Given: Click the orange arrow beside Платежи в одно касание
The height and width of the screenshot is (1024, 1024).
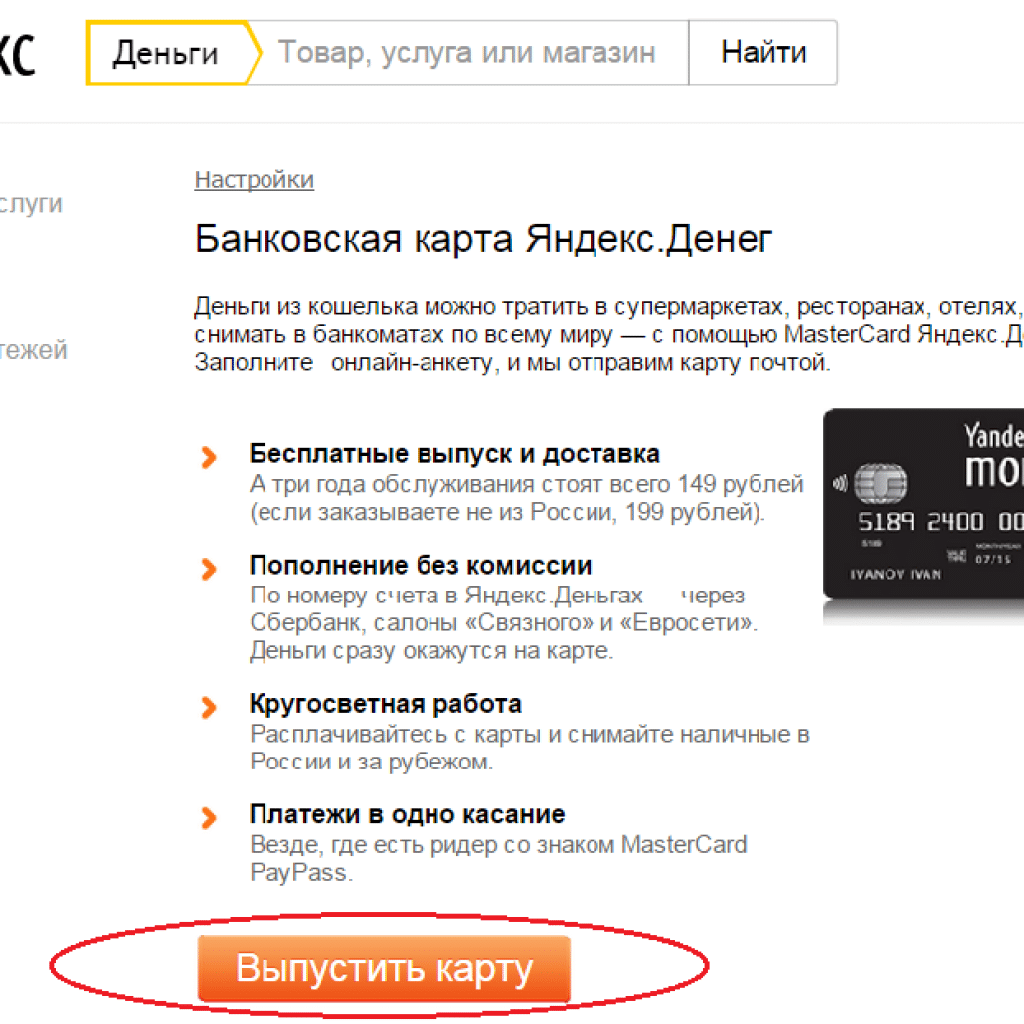Looking at the screenshot, I should [x=209, y=818].
